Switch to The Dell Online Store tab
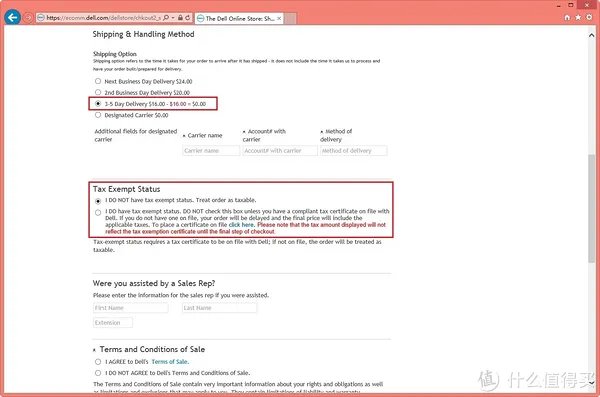 [239, 18]
